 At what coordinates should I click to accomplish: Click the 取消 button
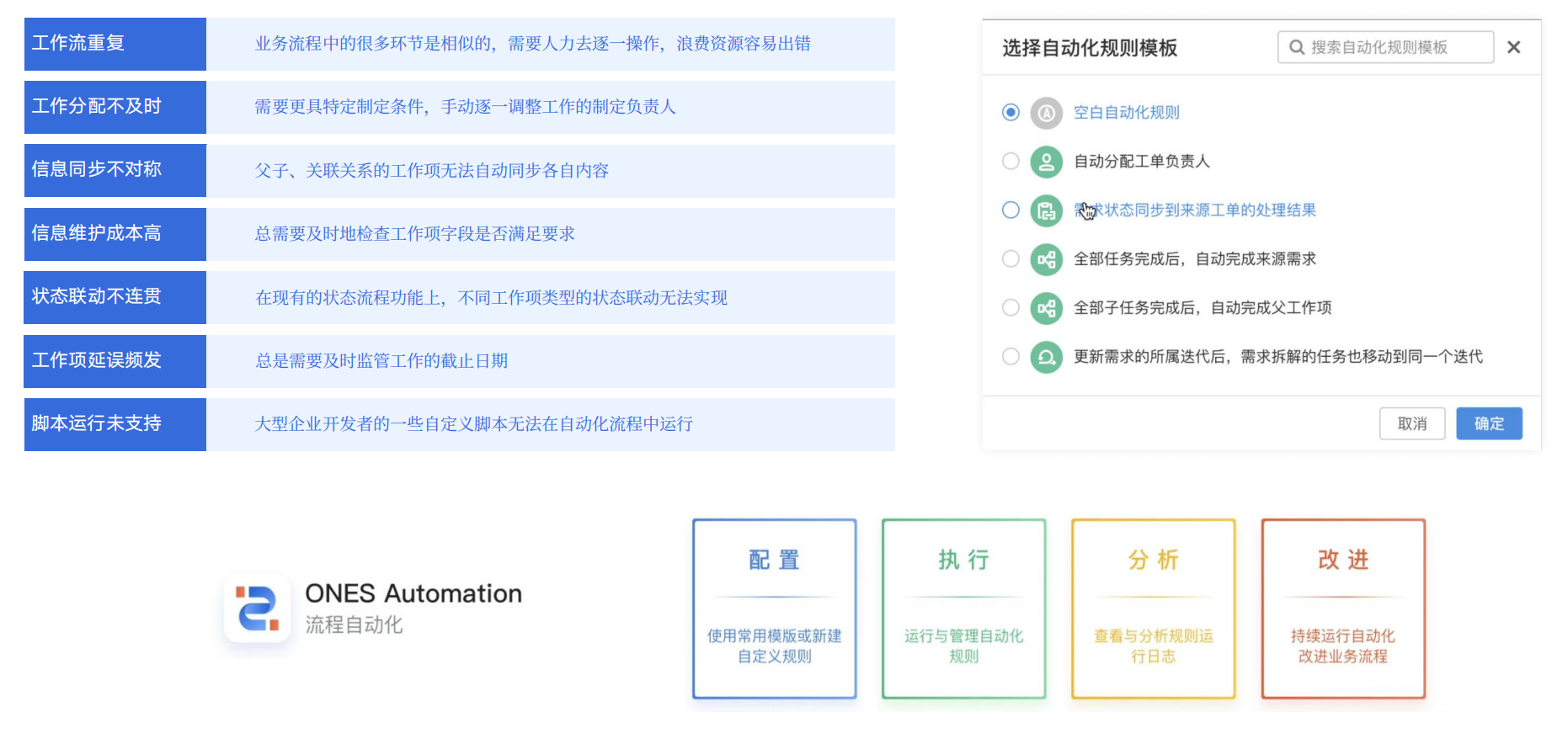(x=1412, y=423)
